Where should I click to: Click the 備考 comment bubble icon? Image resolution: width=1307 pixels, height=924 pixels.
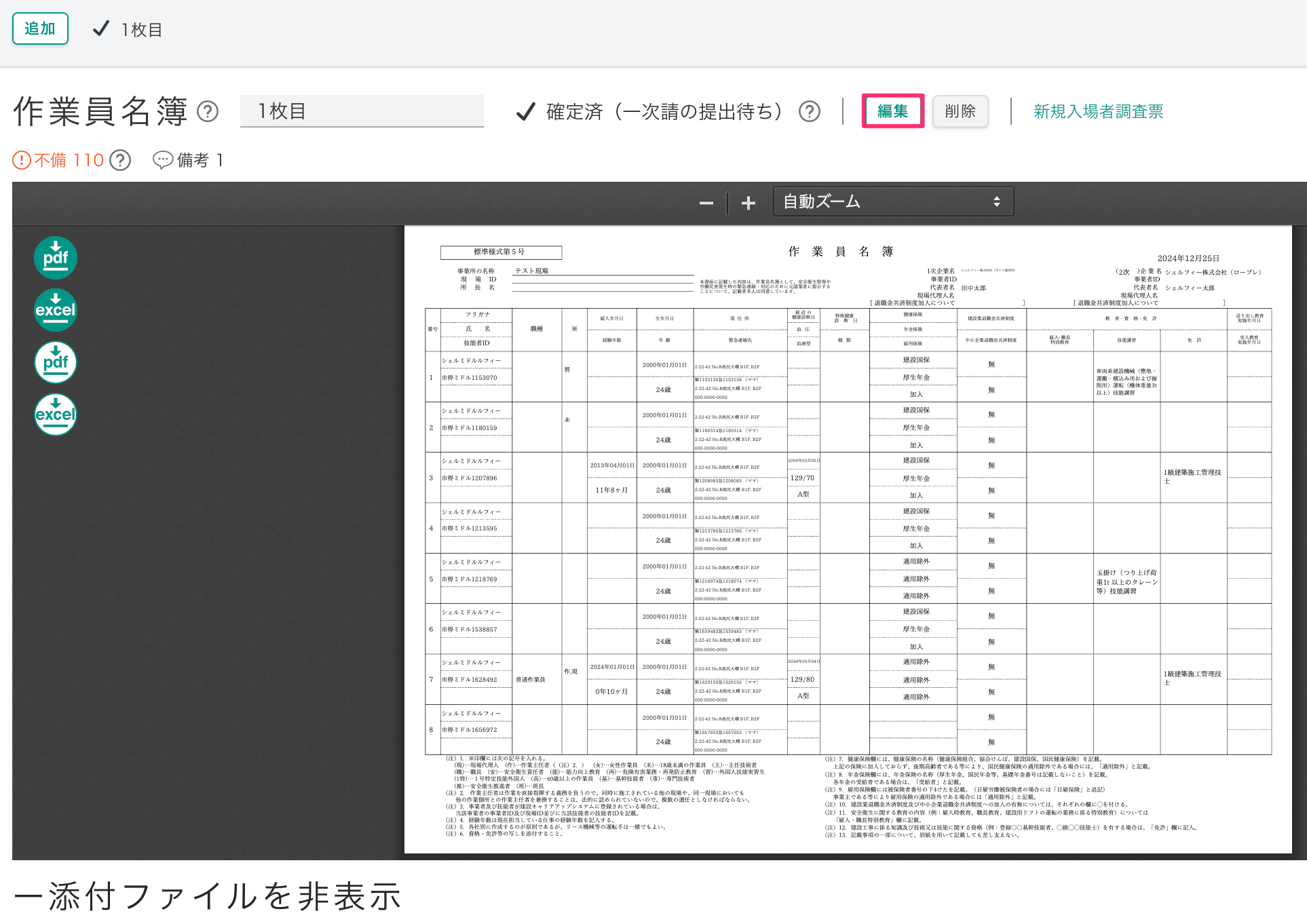click(x=164, y=160)
